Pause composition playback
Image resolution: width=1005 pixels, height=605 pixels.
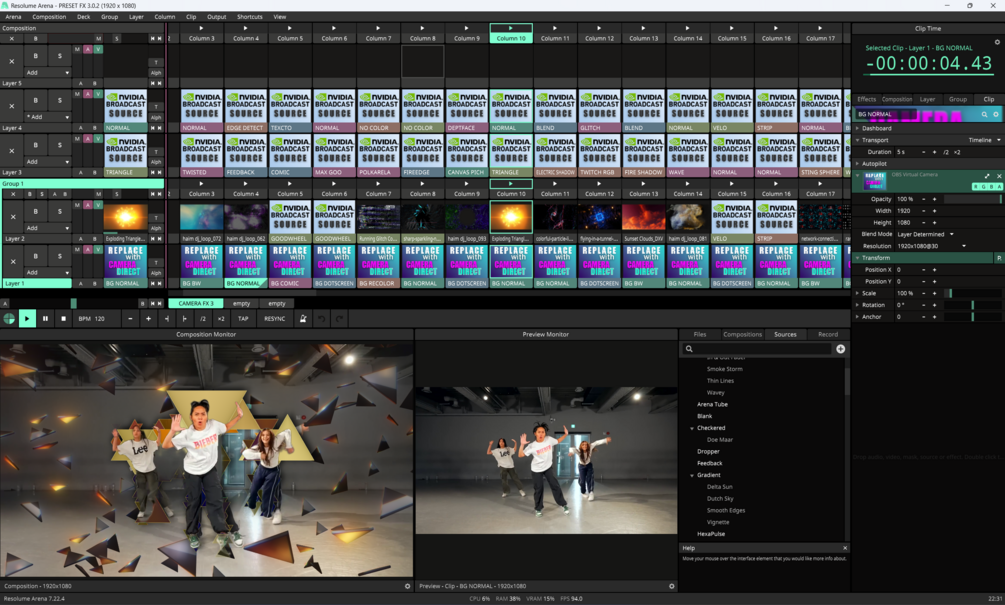coord(46,318)
